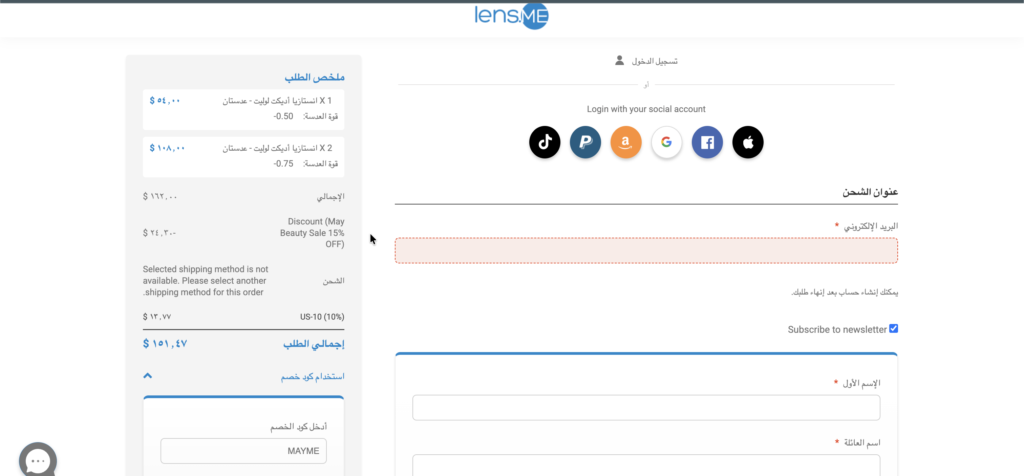The height and width of the screenshot is (476, 1024).
Task: Focus the first name input field
Action: pos(646,407)
